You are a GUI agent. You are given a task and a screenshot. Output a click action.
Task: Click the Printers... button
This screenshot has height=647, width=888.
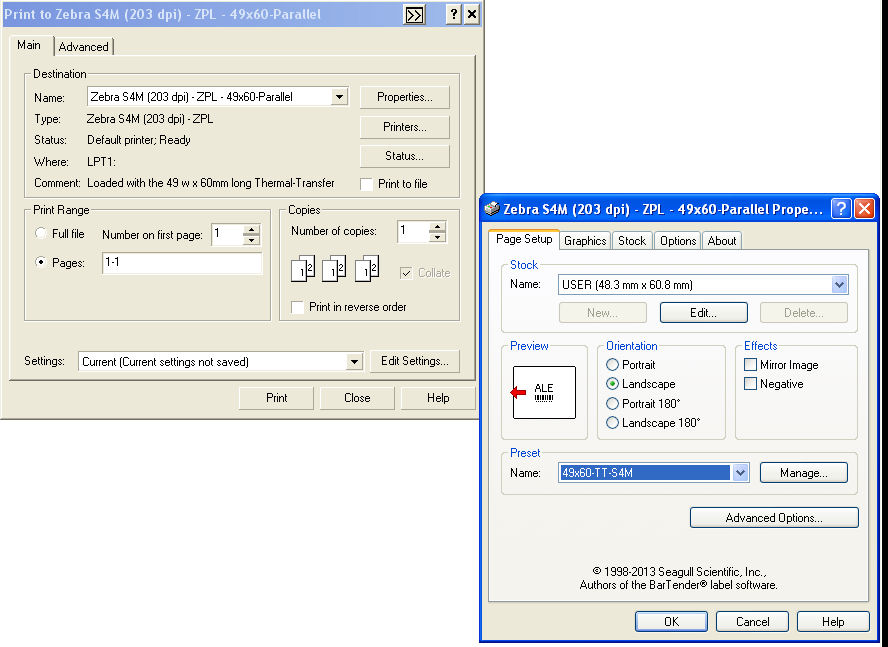[405, 127]
